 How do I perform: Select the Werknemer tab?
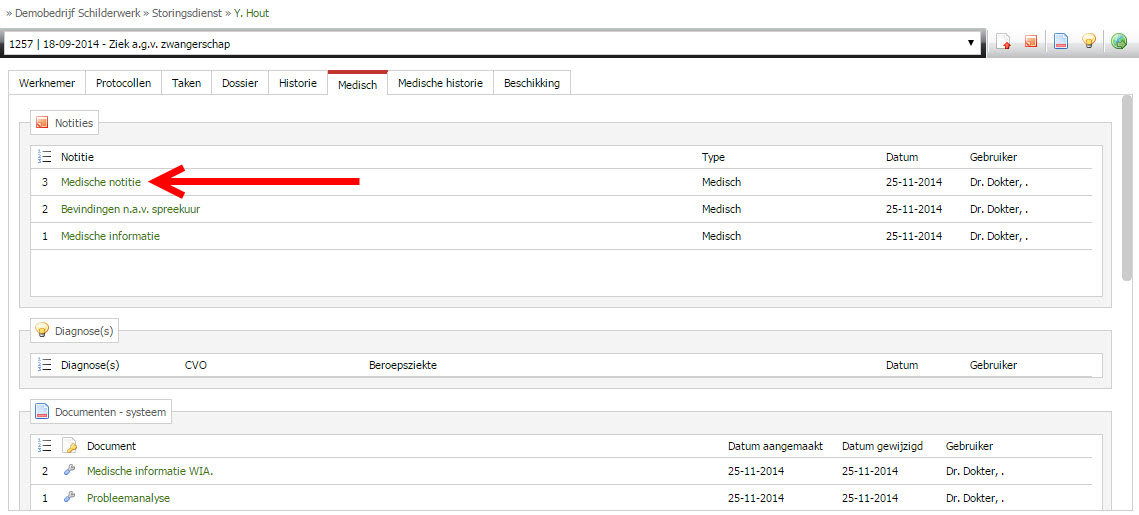point(46,83)
